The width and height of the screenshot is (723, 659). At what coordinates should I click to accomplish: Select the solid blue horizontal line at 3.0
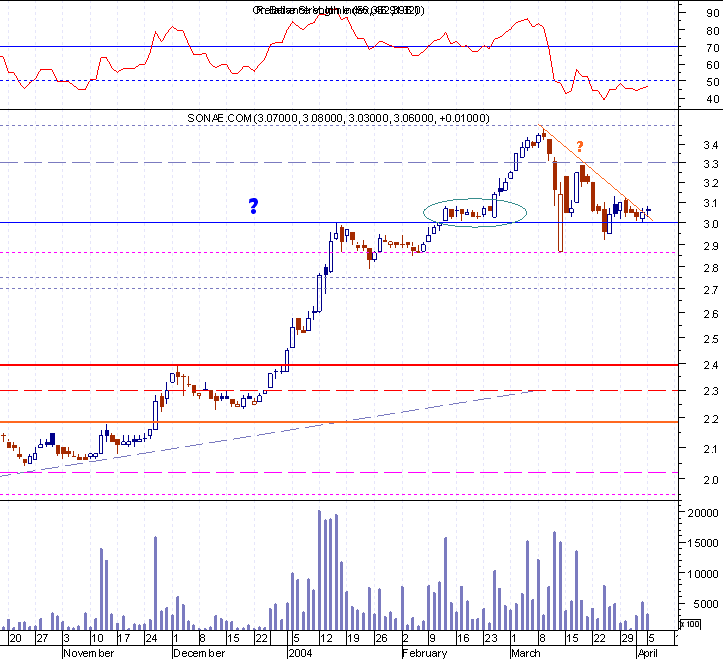pyautogui.click(x=339, y=223)
